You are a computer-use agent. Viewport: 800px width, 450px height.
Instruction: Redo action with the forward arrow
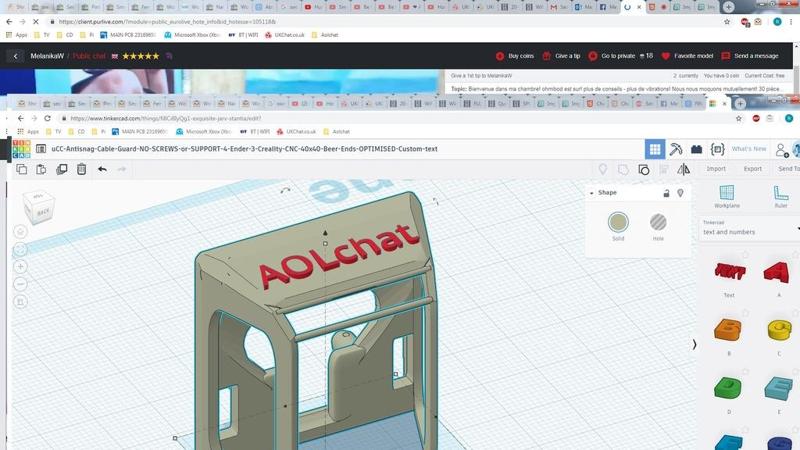[121, 169]
